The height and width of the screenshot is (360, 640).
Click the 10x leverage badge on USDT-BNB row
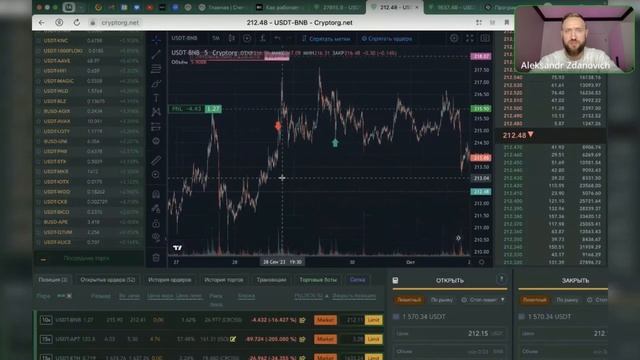tap(46, 320)
